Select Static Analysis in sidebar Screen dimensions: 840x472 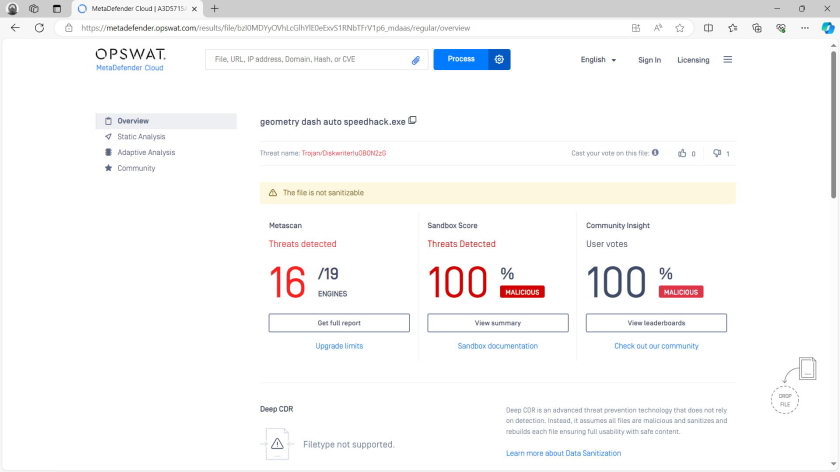click(x=141, y=137)
